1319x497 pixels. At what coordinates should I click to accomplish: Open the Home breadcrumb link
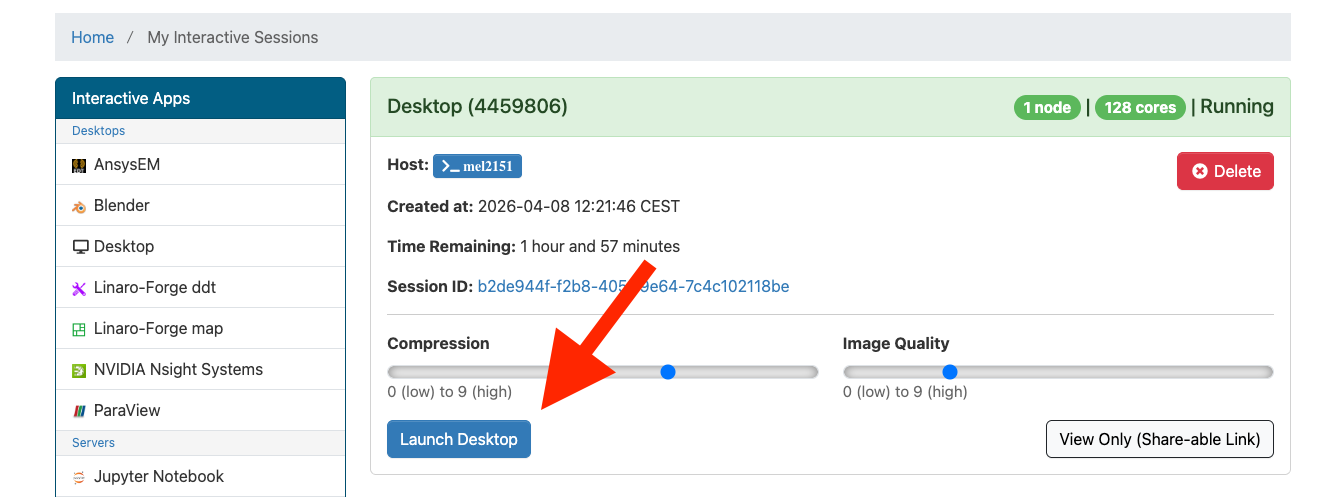click(x=92, y=37)
